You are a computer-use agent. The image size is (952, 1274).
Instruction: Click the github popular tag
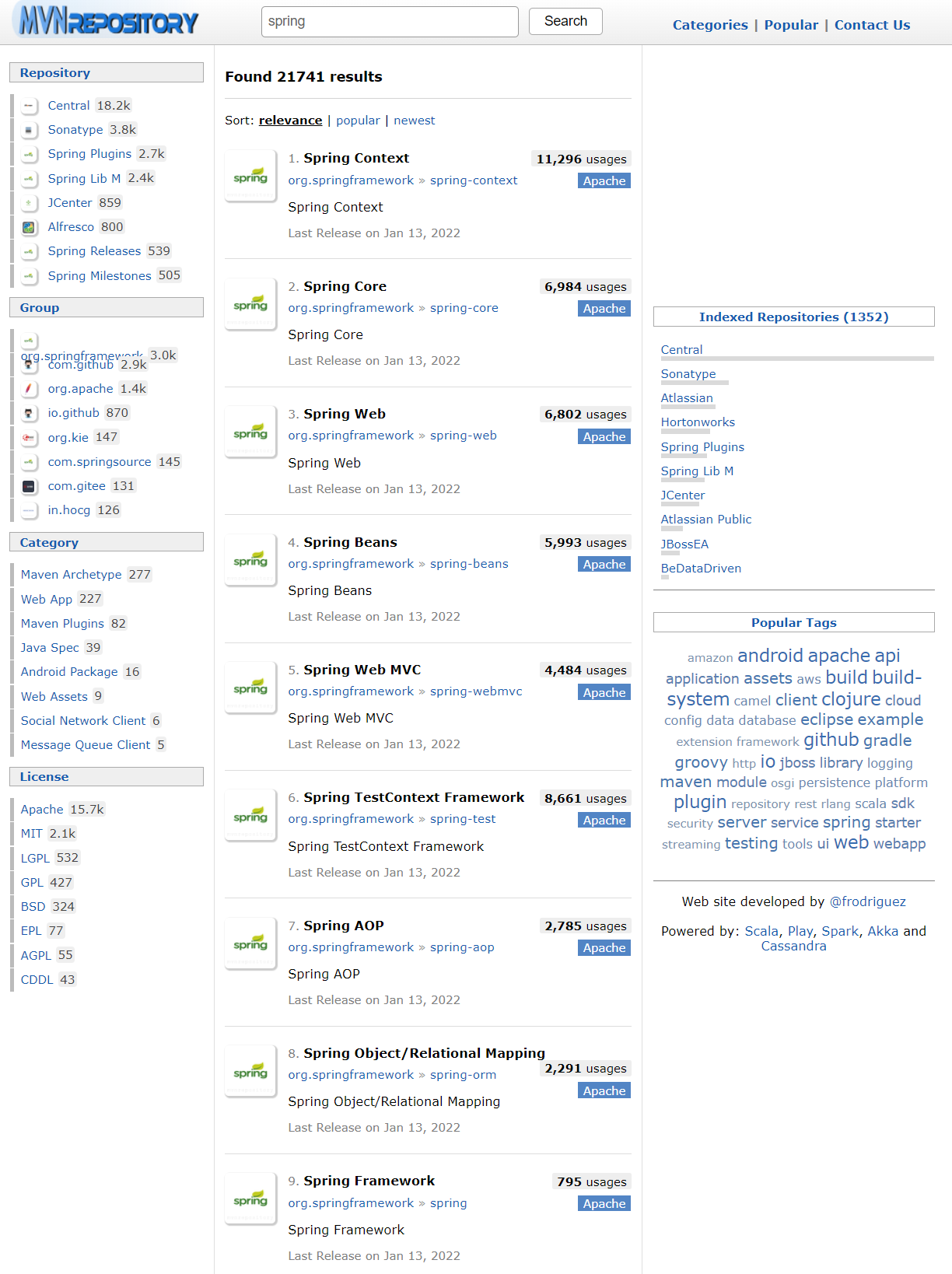click(x=831, y=740)
